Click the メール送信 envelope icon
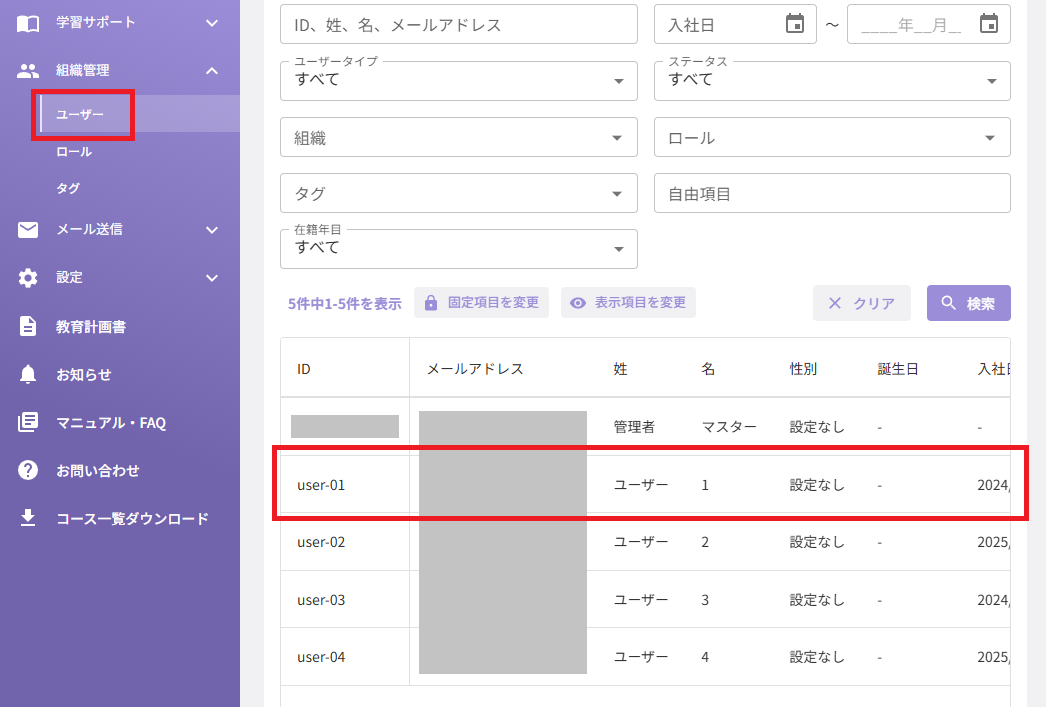This screenshot has width=1046, height=707. click(x=27, y=230)
